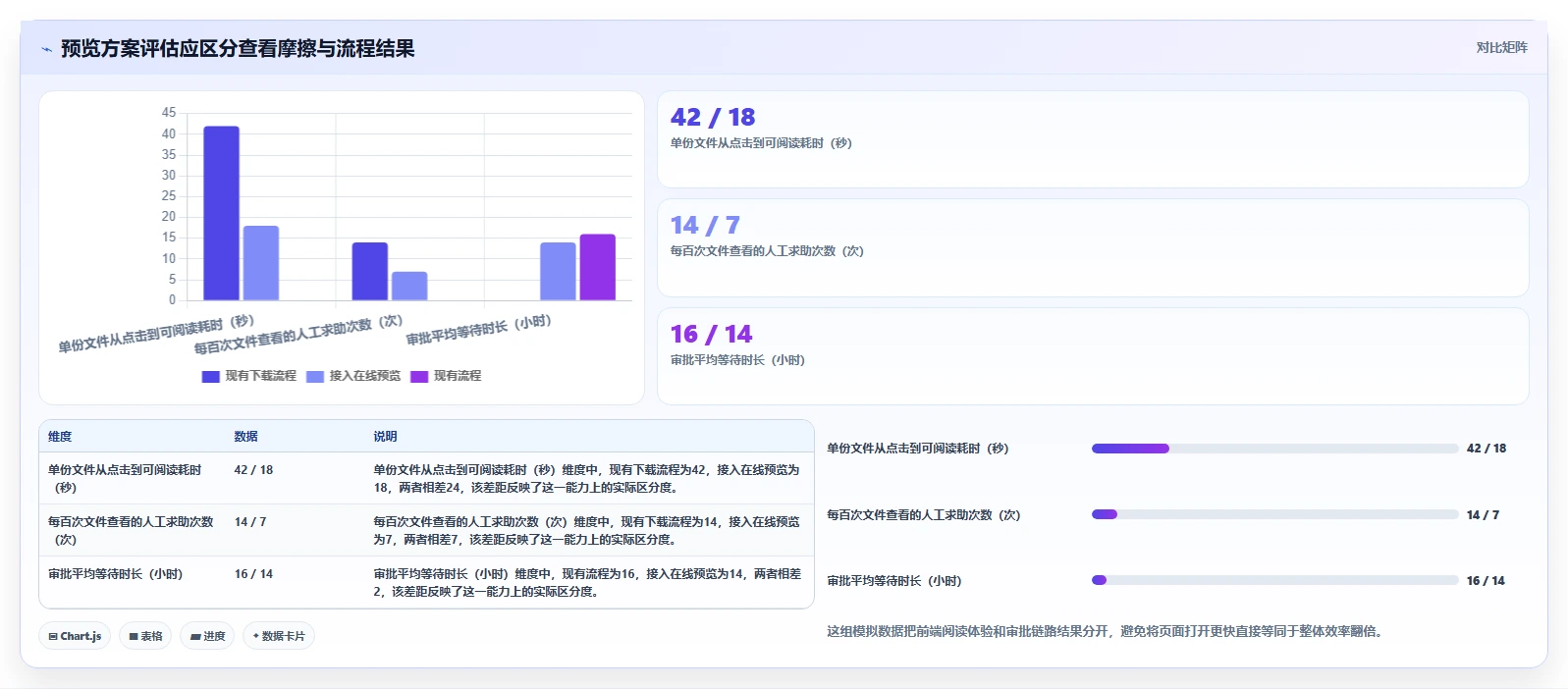
Task: Toggle the 接入在线预览 legend swatch
Action: (x=315, y=376)
